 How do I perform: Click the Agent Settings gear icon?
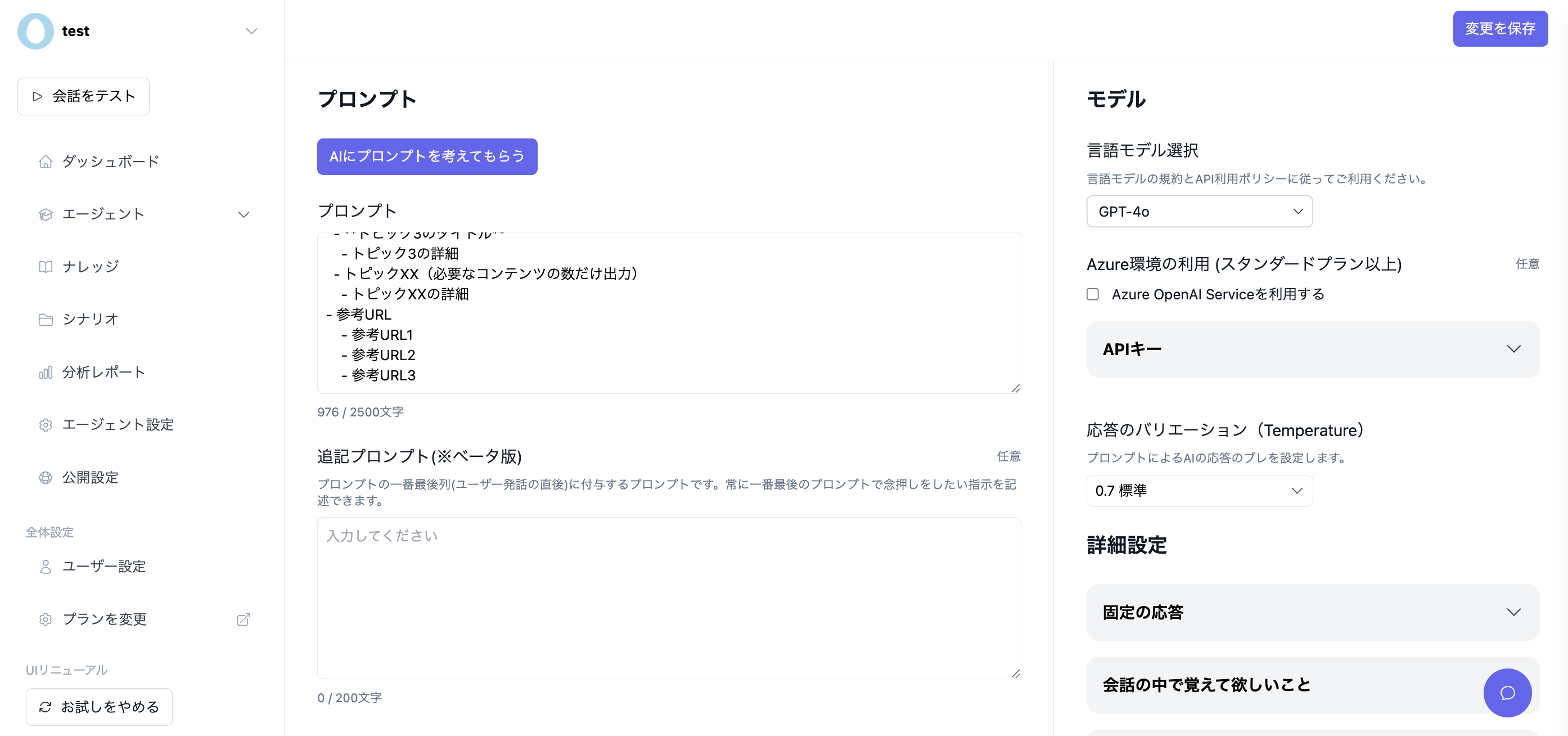click(x=46, y=424)
